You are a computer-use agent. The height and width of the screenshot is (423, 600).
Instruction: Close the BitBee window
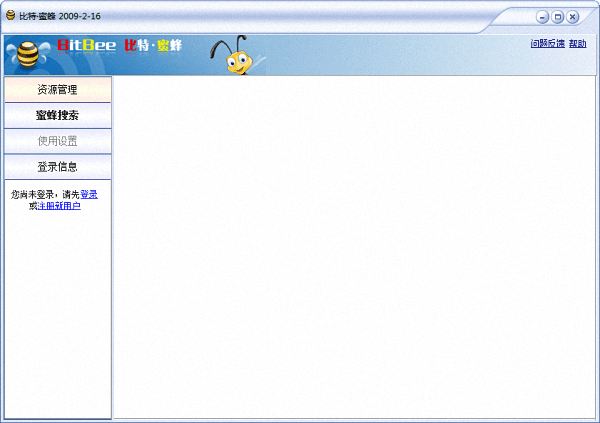(x=573, y=17)
